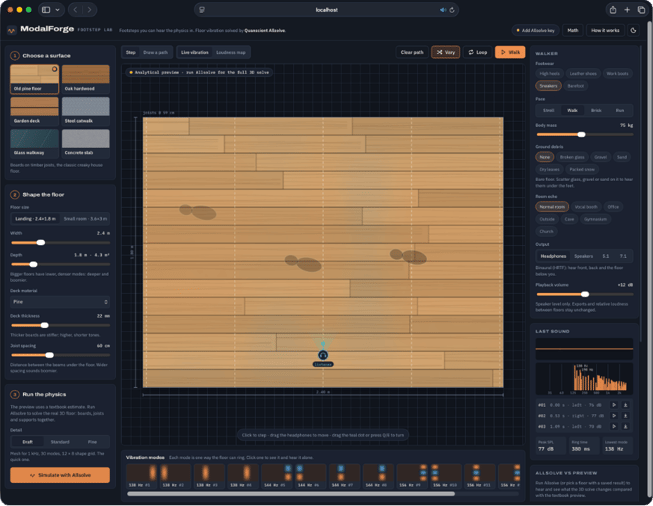Open sidebar dropdown chevron in browser toolbar
Viewport: 653px width, 506px height.
pos(57,10)
